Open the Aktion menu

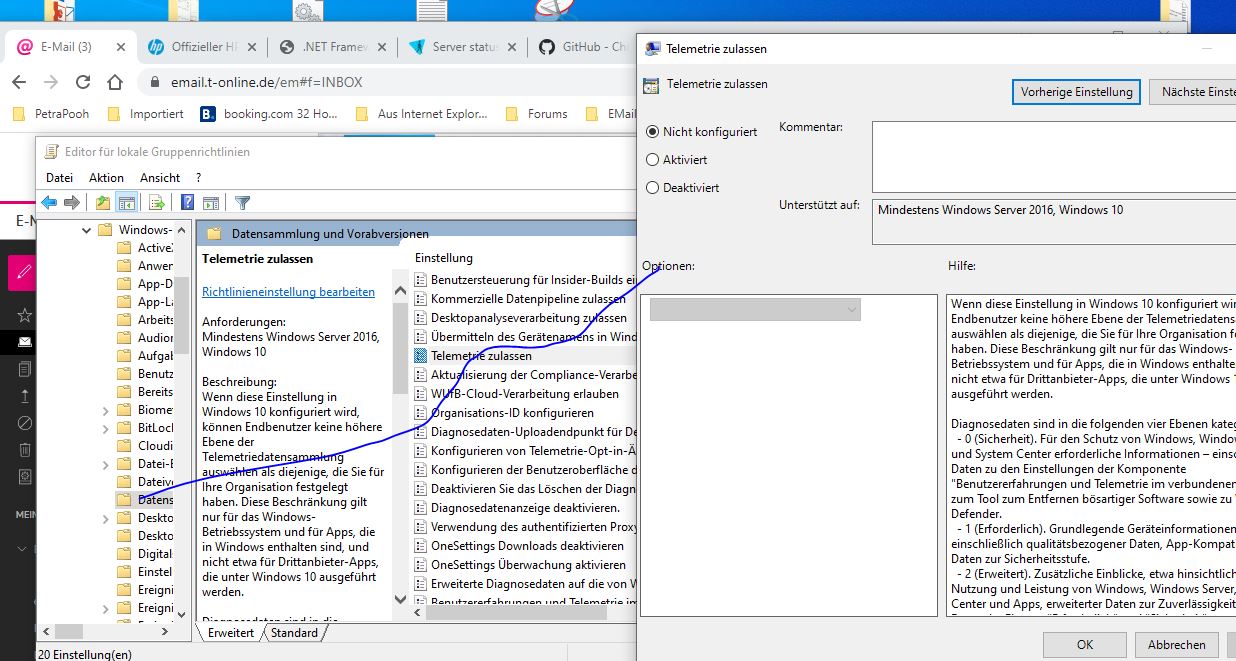tap(106, 177)
